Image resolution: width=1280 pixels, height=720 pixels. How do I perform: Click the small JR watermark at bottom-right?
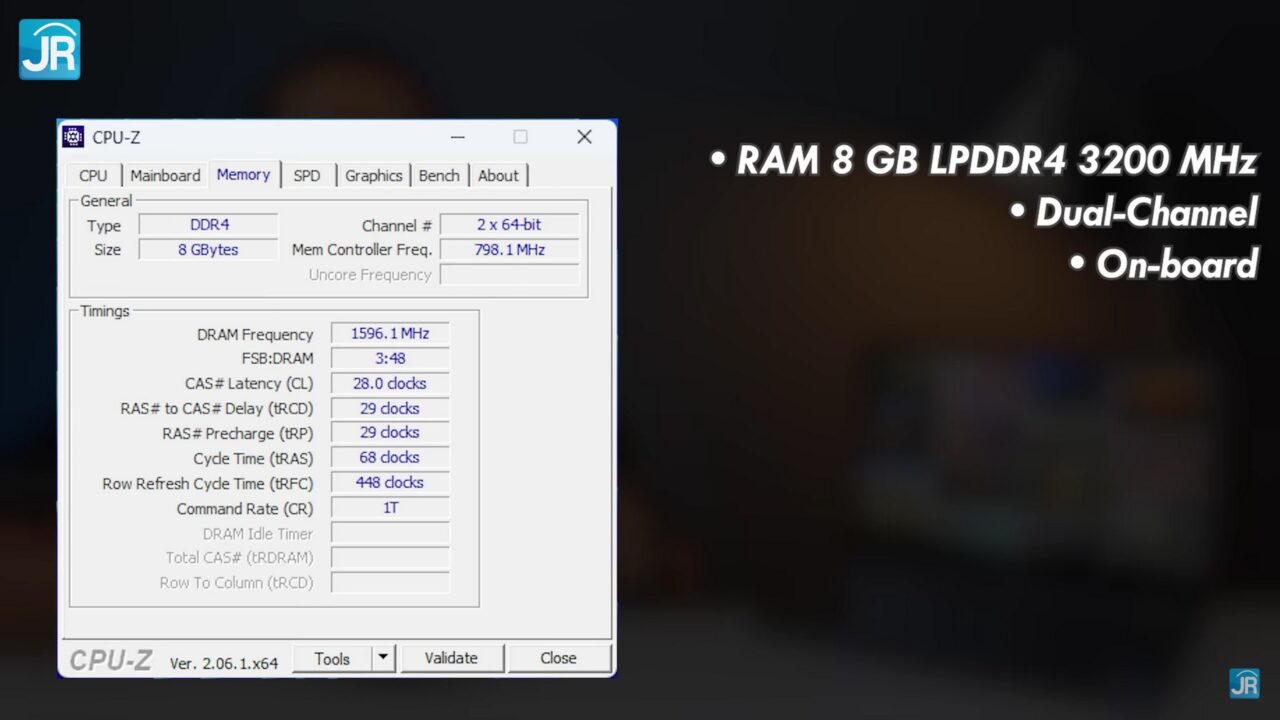pos(1244,683)
